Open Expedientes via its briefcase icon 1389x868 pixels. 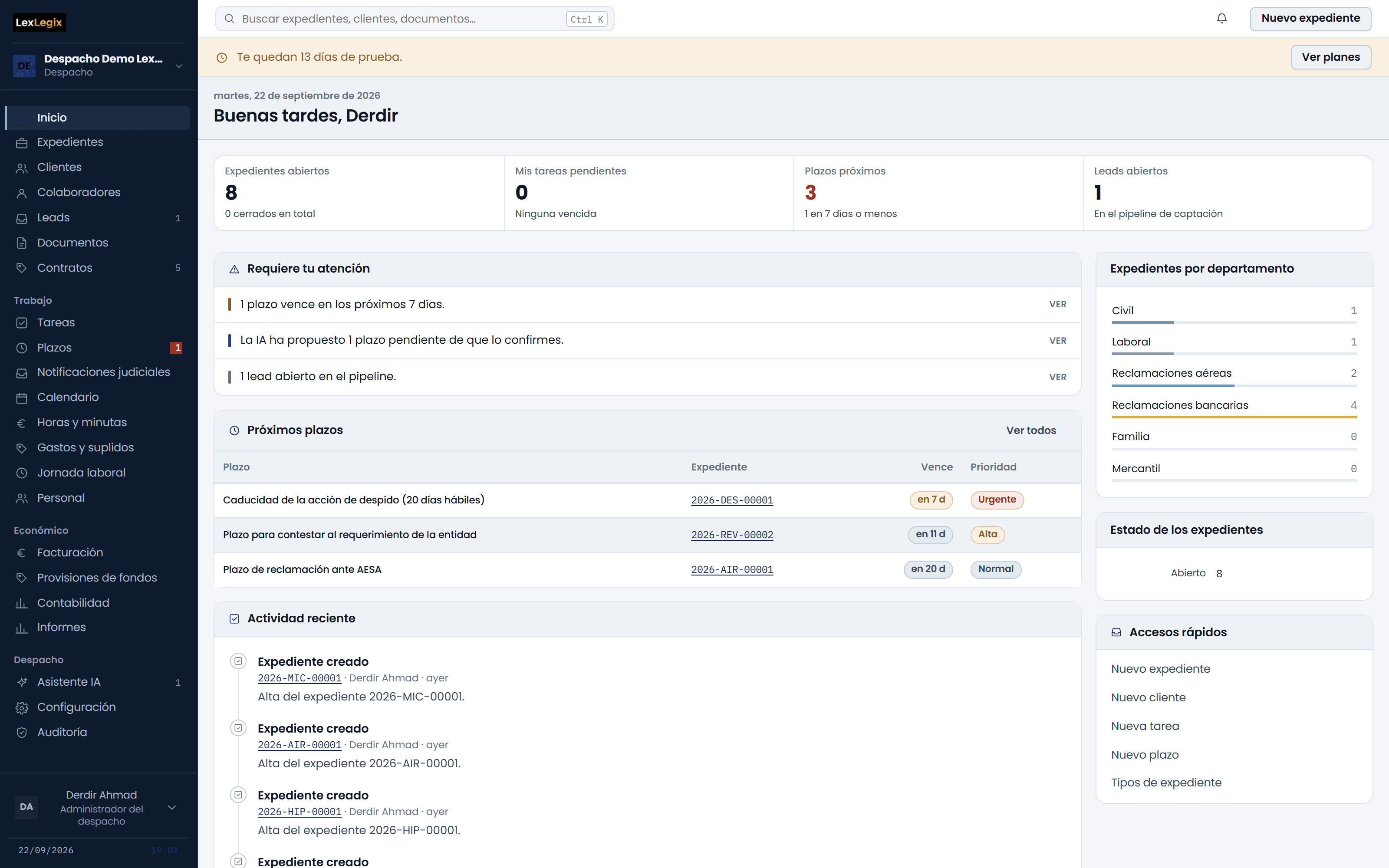pyautogui.click(x=22, y=143)
